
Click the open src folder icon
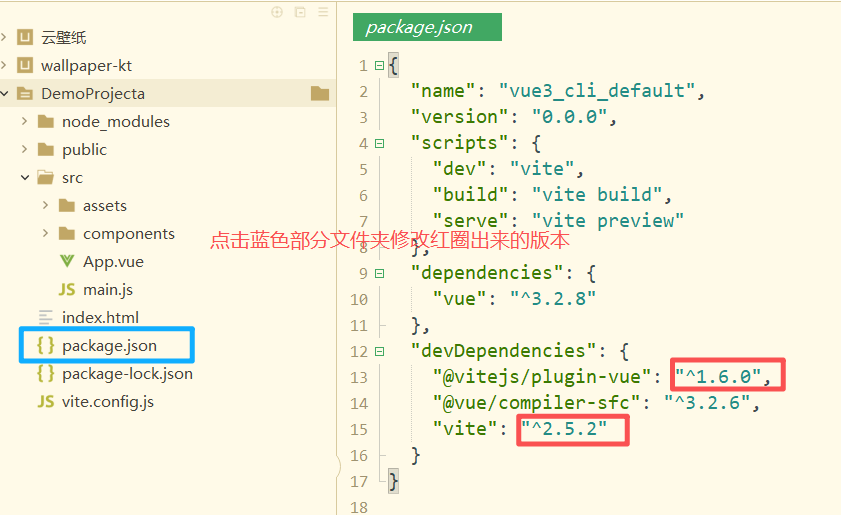[46, 177]
